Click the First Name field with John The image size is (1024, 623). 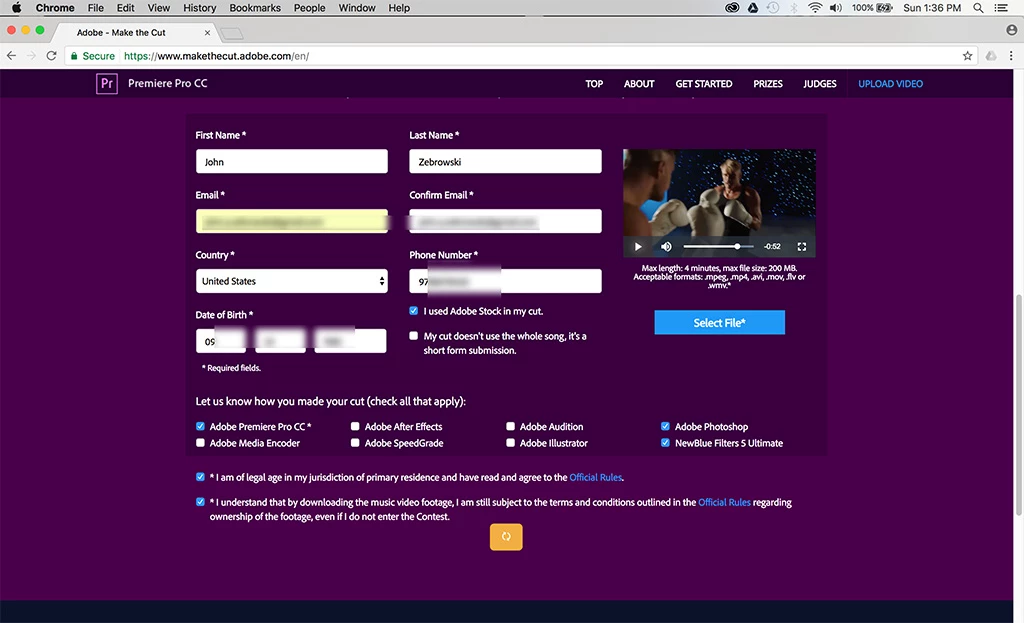(x=292, y=161)
